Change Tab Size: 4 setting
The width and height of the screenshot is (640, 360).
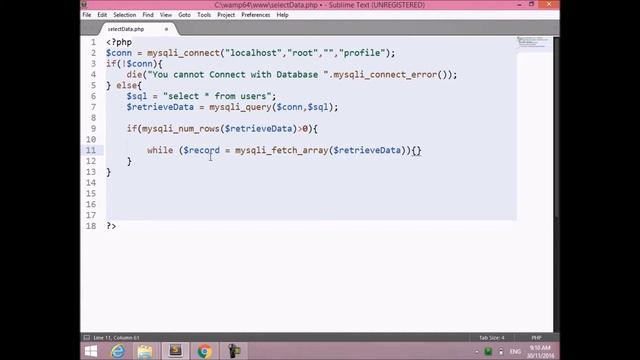click(x=492, y=338)
